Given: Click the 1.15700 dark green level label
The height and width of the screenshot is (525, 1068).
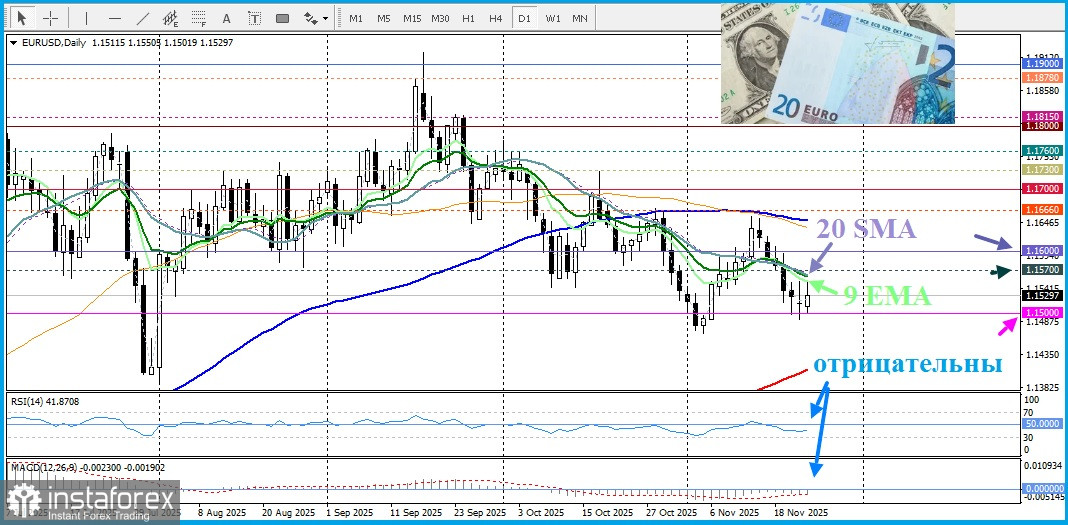Looking at the screenshot, I should 1041,270.
